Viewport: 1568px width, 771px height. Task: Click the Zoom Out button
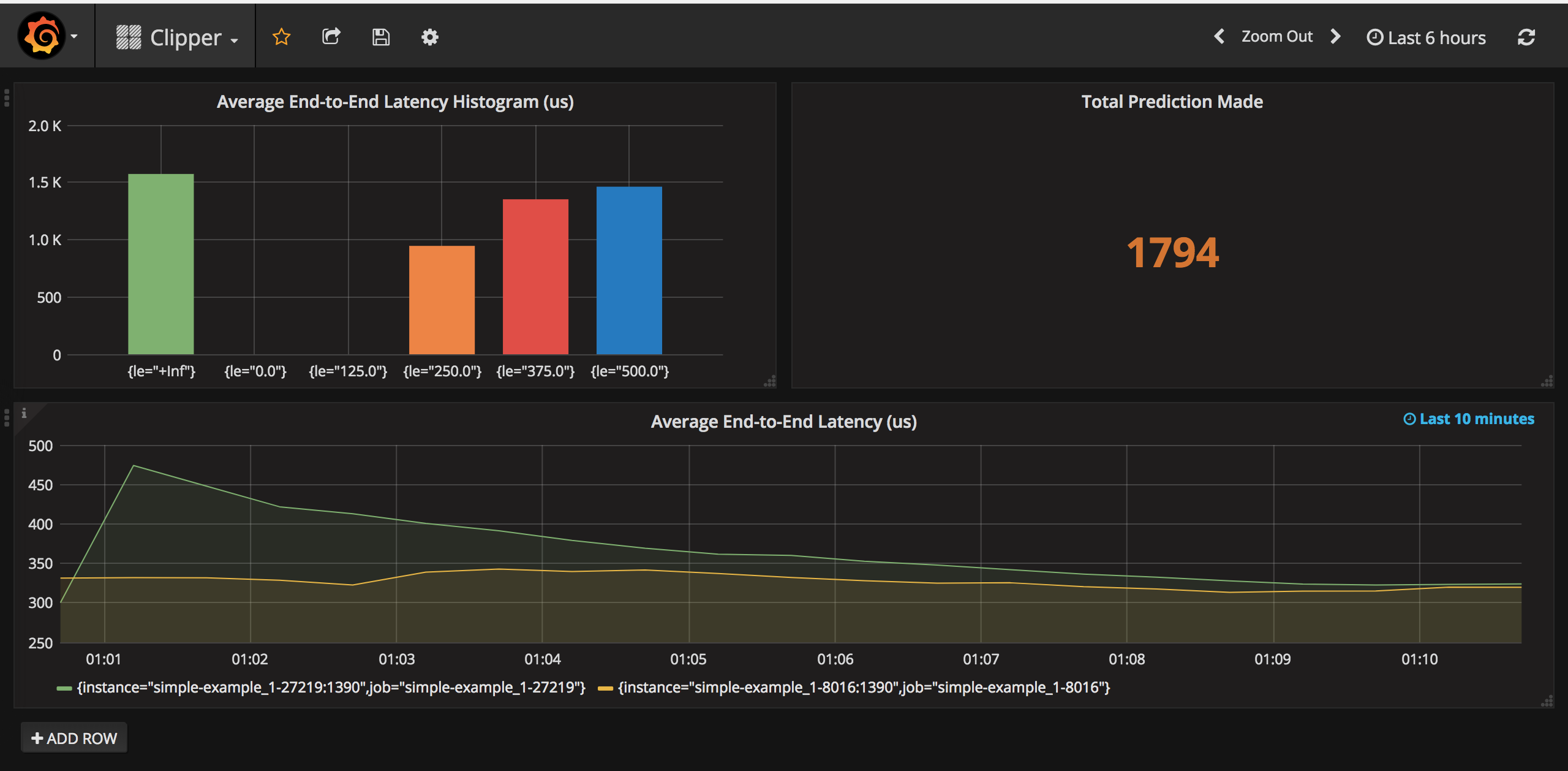pyautogui.click(x=1277, y=37)
